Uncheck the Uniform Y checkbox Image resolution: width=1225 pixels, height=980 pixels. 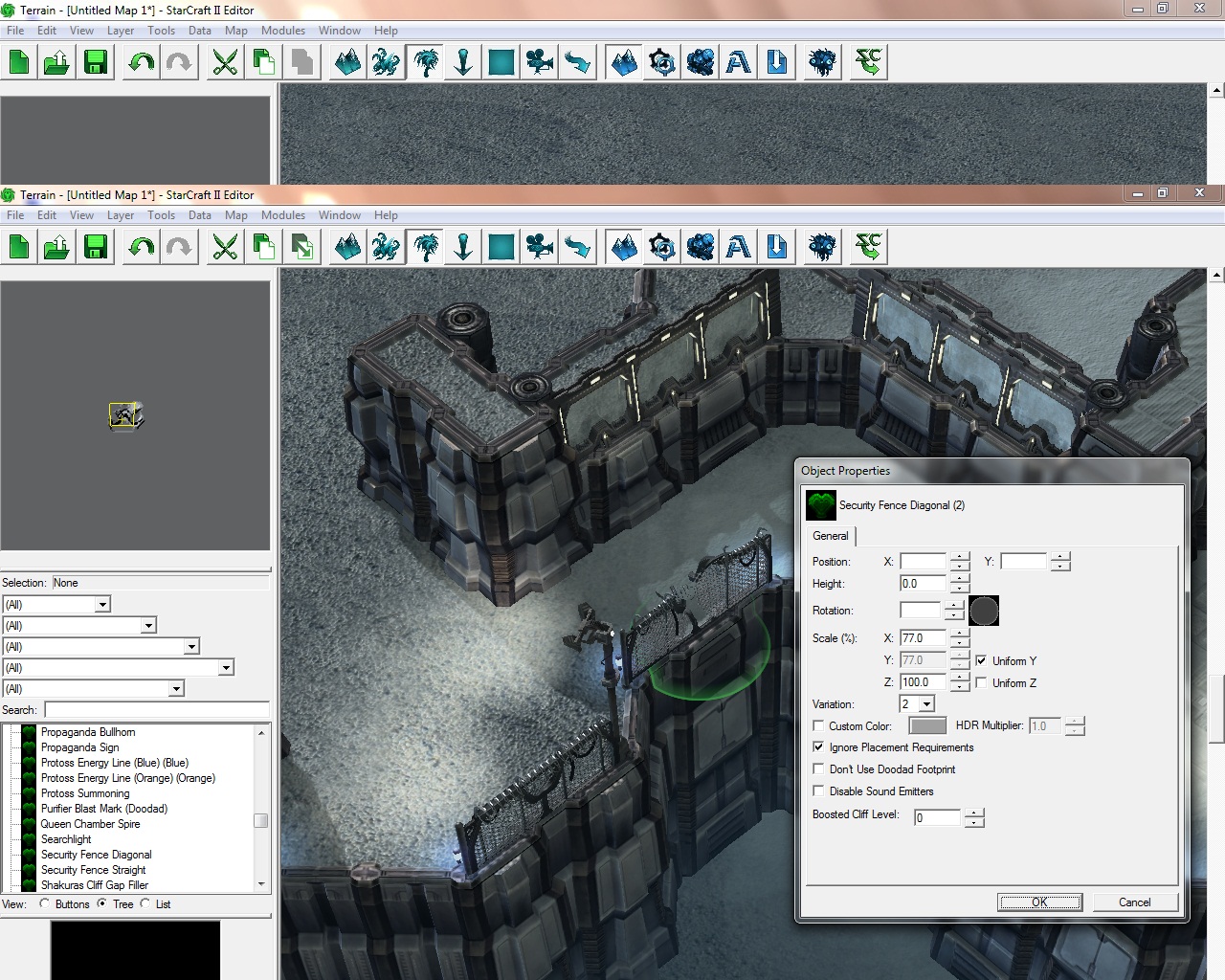(981, 660)
